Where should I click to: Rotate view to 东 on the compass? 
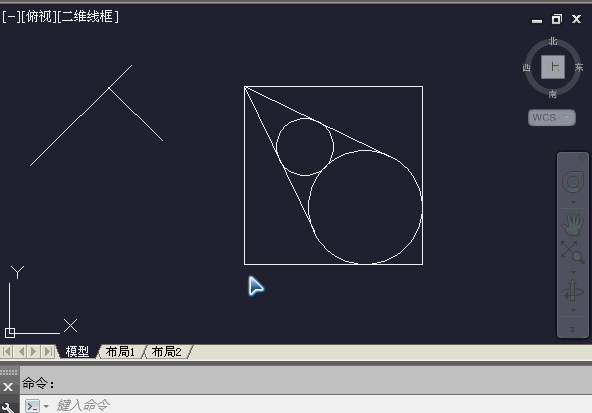579,67
